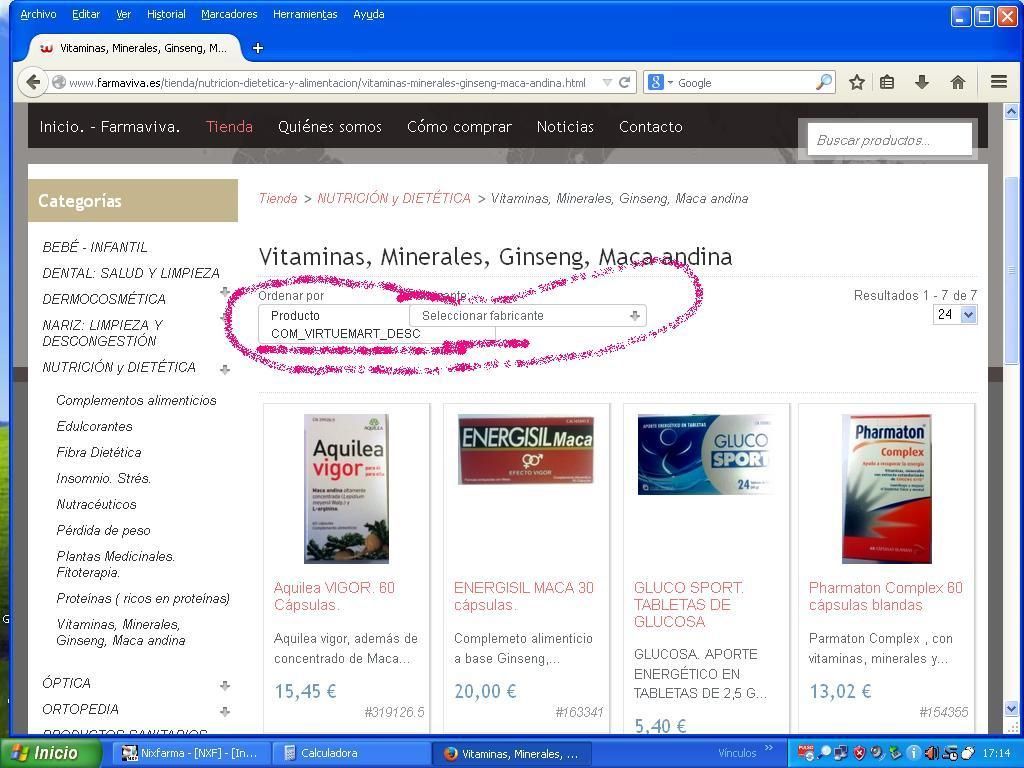
Task: Click the Gluco Sport product image
Action: coord(706,455)
